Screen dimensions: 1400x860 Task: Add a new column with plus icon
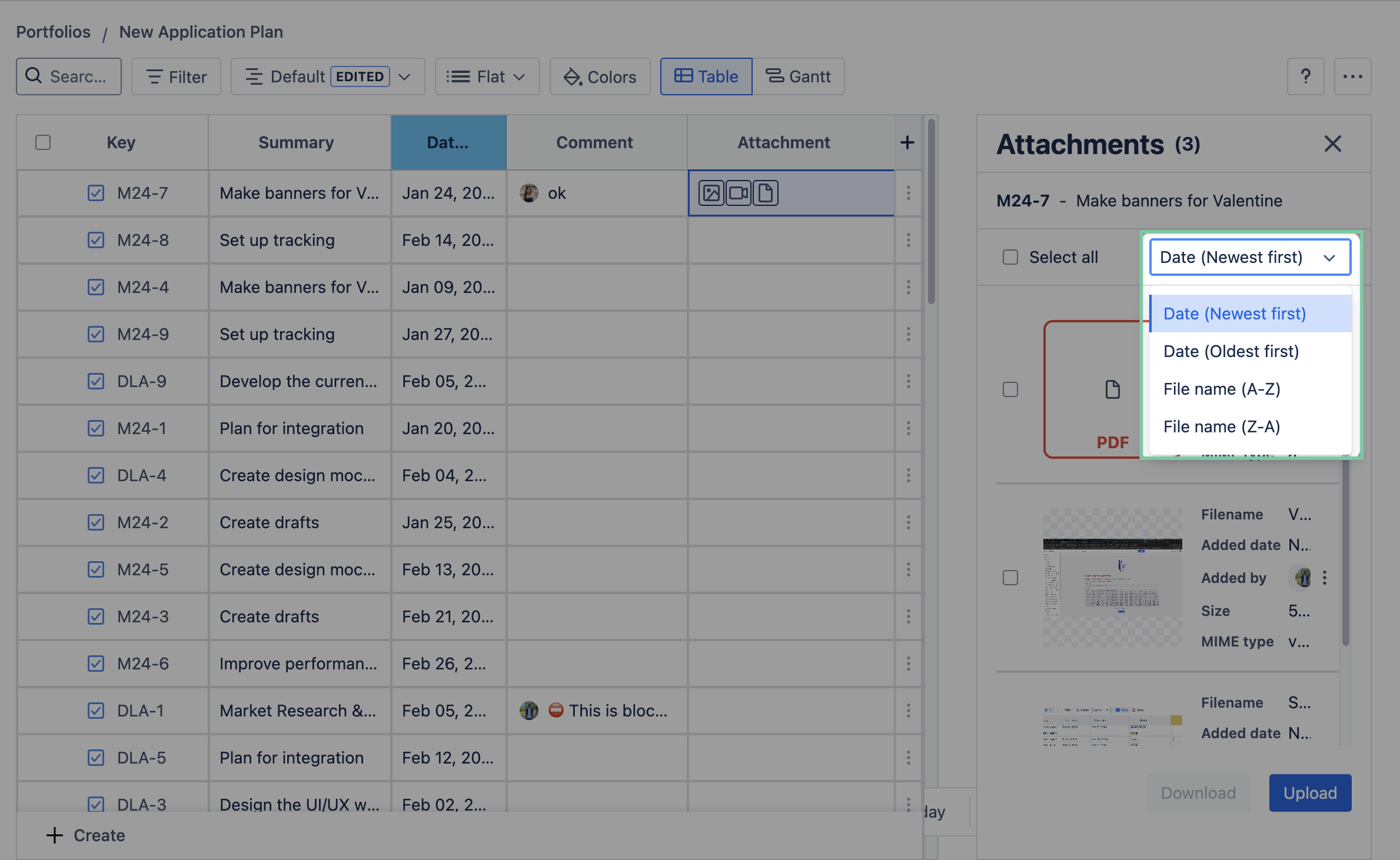[907, 142]
